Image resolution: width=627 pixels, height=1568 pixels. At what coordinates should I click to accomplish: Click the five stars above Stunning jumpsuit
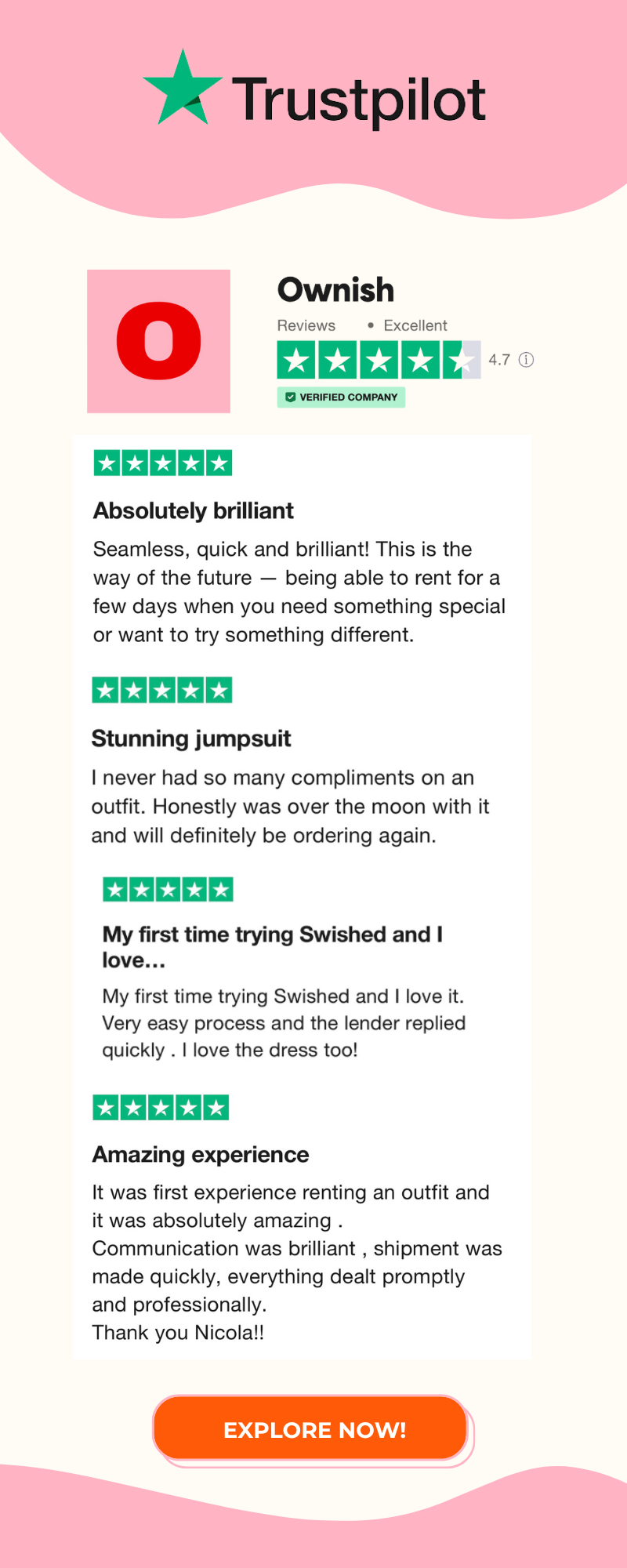pyautogui.click(x=162, y=691)
